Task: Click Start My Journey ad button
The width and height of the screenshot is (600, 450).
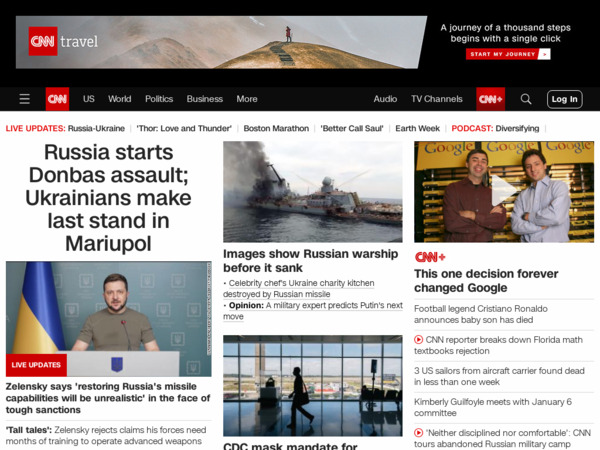Action: (x=508, y=54)
